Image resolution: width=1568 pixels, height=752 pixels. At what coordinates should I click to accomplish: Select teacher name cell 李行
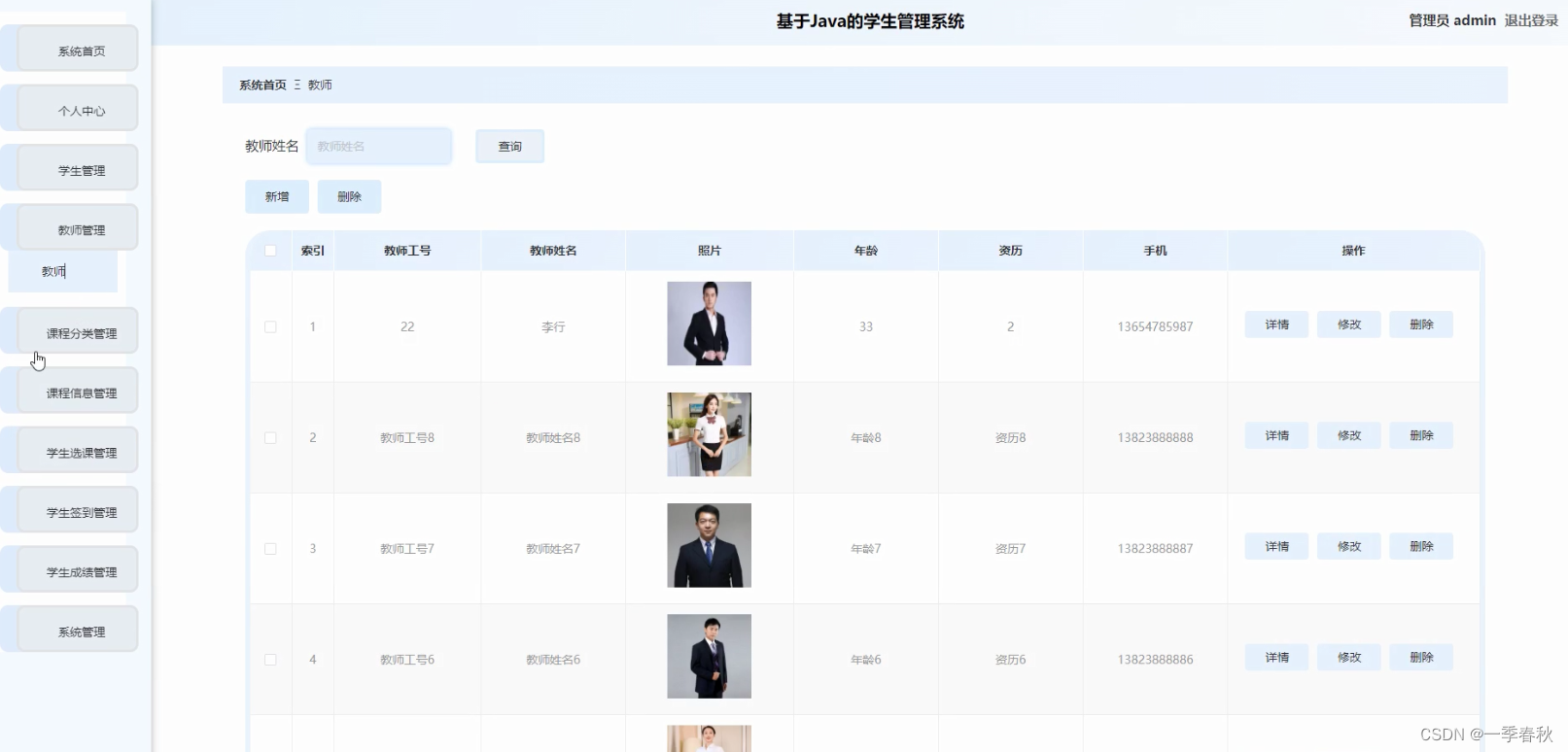tap(553, 326)
